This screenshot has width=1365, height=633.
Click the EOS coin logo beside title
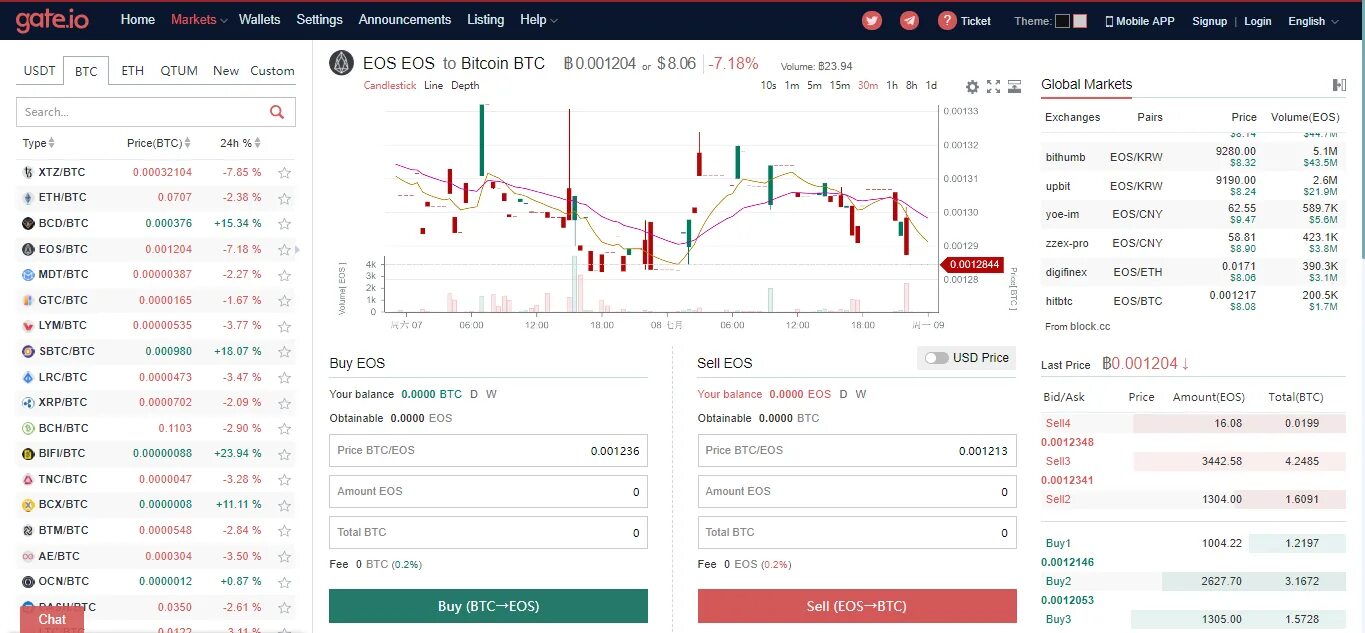tap(342, 63)
